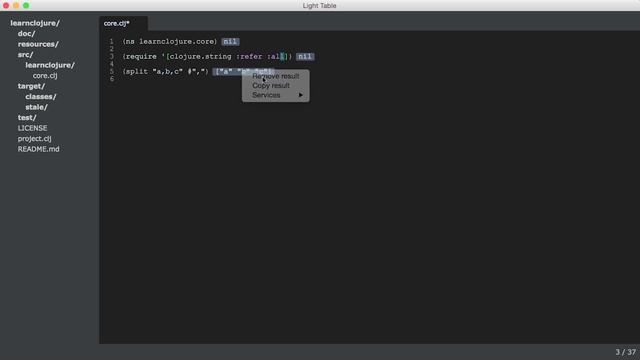The image size is (640, 360).
Task: Open the Services submenu
Action: click(276, 95)
